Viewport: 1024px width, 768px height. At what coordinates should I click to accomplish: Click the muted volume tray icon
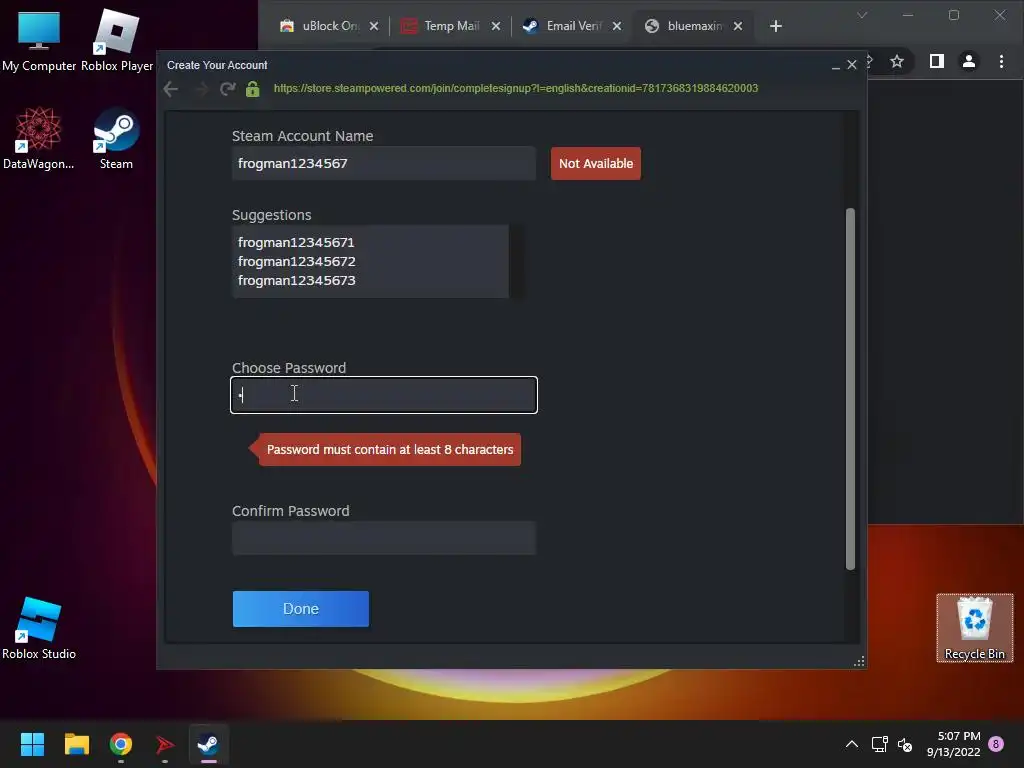(905, 744)
